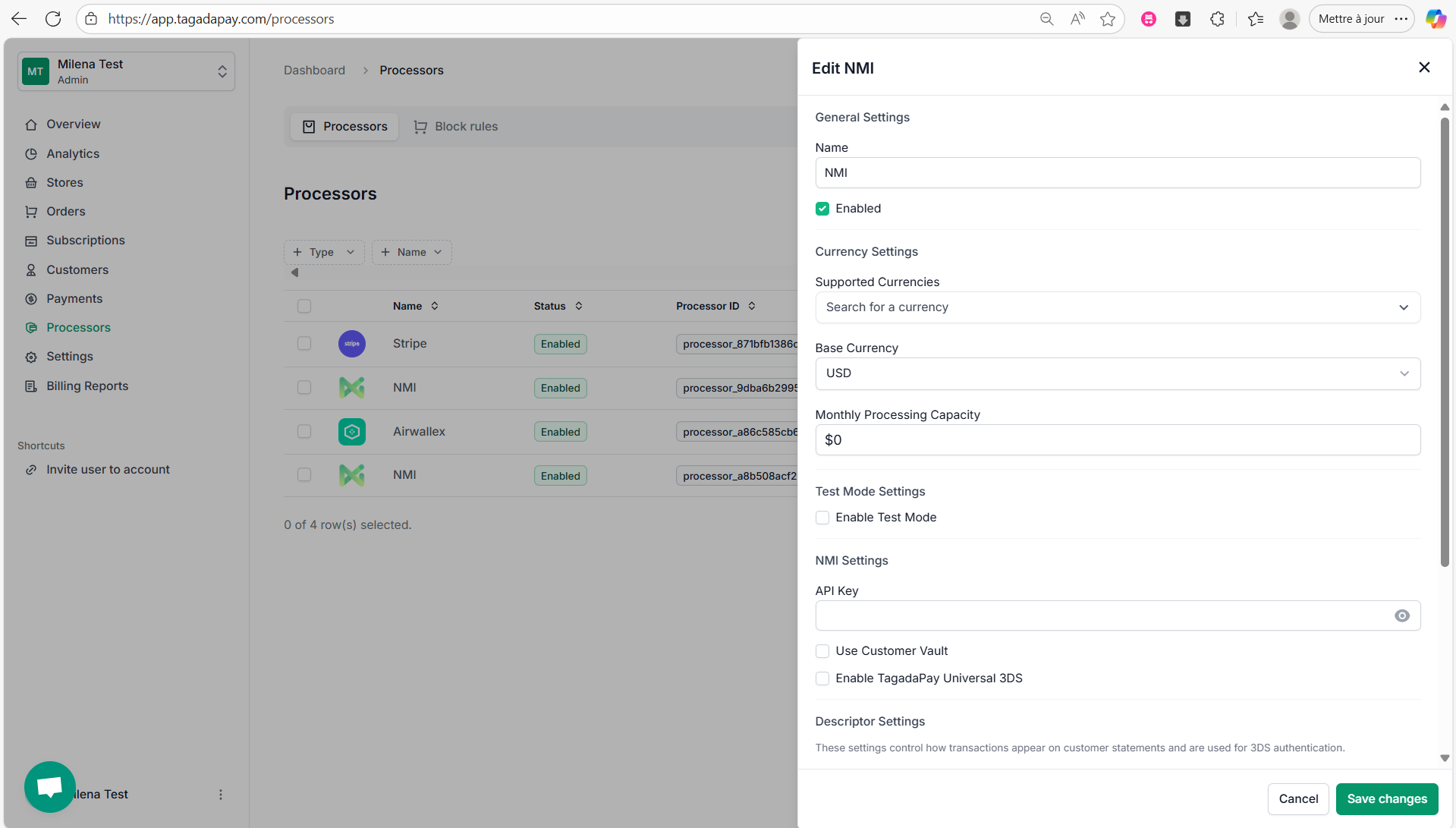Viewport: 1456px width, 828px height.
Task: Close the Edit NMI panel
Action: [x=1424, y=68]
